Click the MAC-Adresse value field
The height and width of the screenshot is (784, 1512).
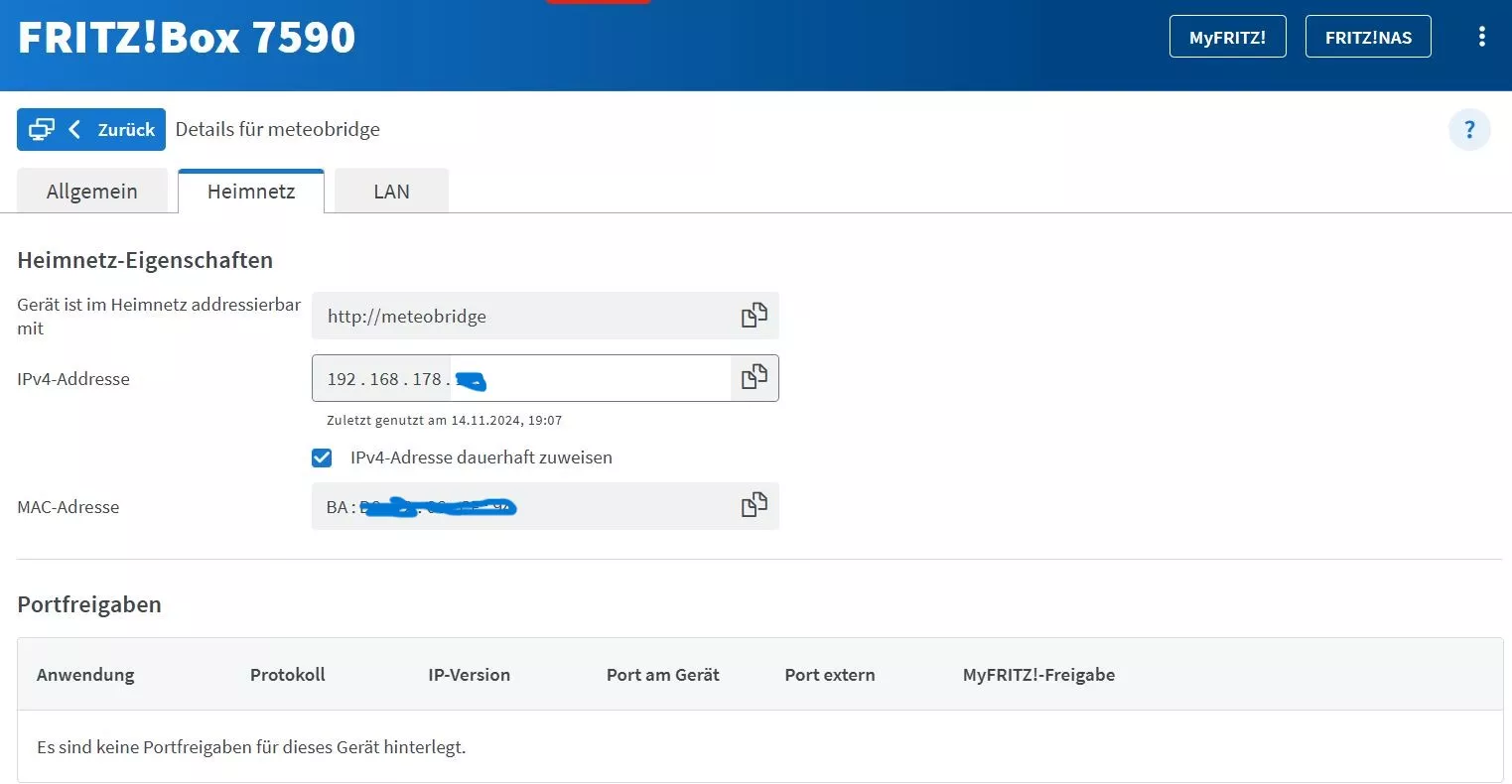pos(545,506)
